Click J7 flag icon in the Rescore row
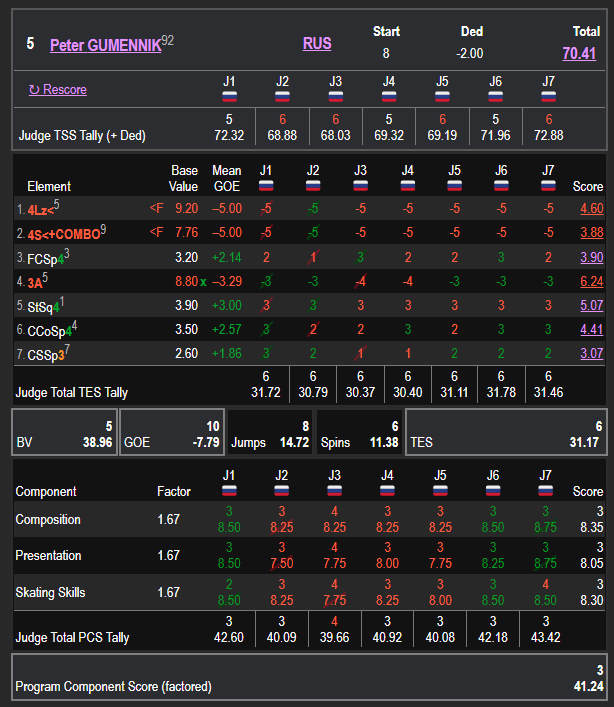 (547, 97)
